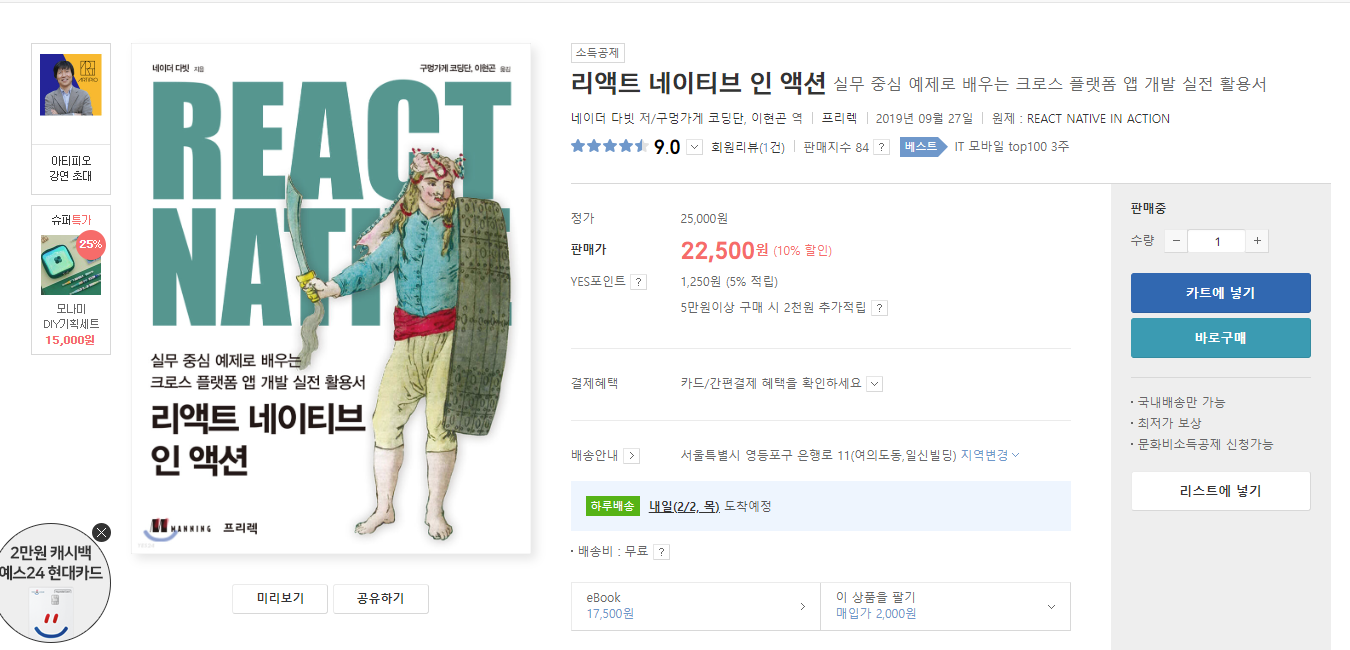Click the 슈퍼특가 label
The image size is (1350, 650).
click(71, 220)
